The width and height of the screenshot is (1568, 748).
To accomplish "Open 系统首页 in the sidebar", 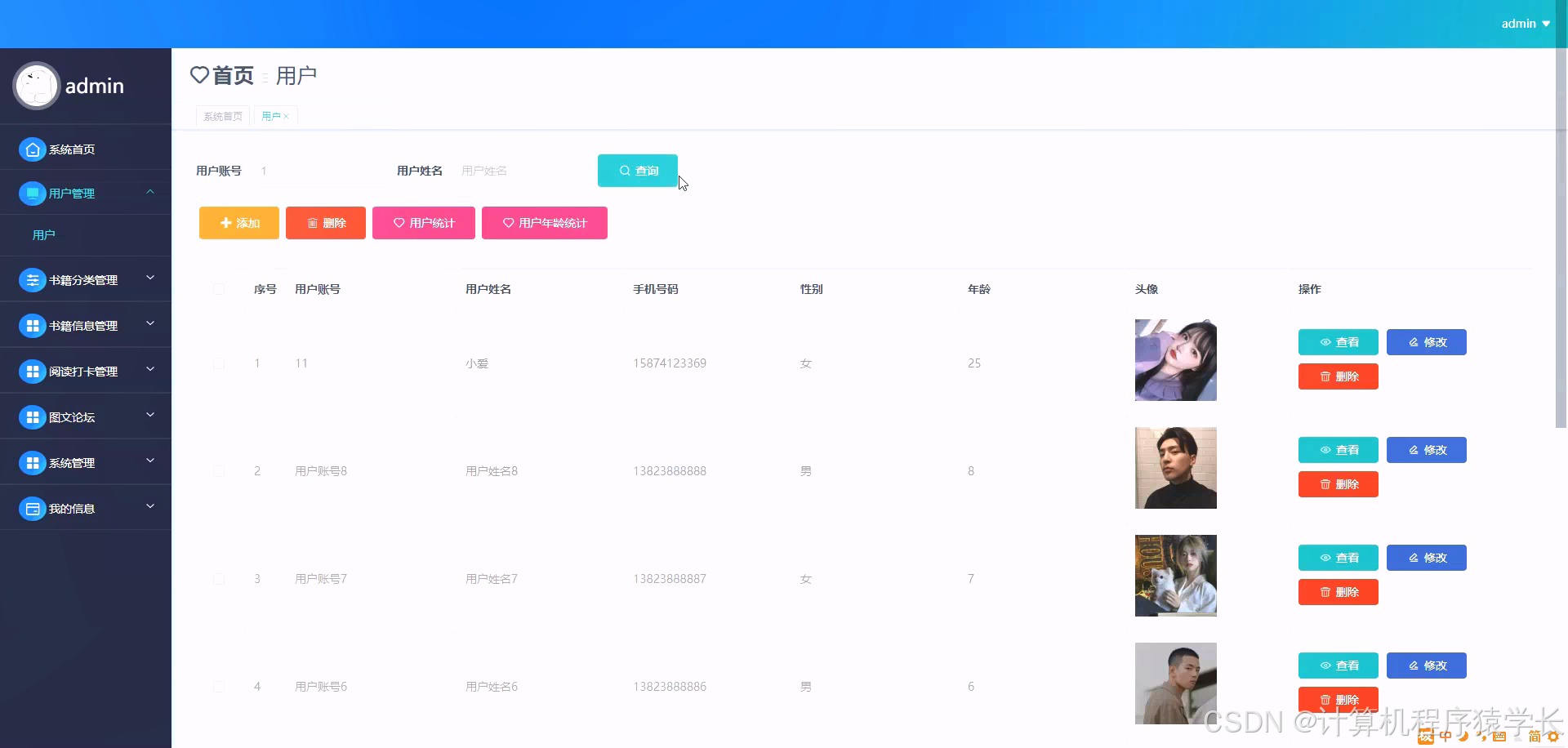I will pyautogui.click(x=86, y=149).
